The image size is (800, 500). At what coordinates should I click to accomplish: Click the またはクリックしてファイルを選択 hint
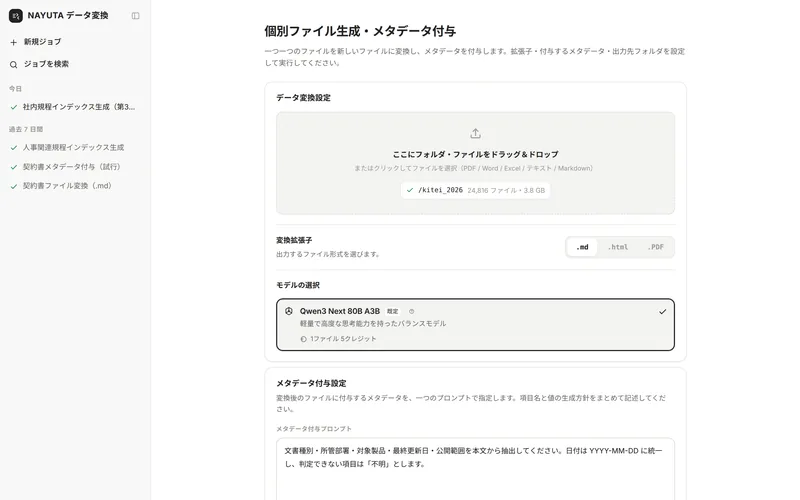[474, 168]
